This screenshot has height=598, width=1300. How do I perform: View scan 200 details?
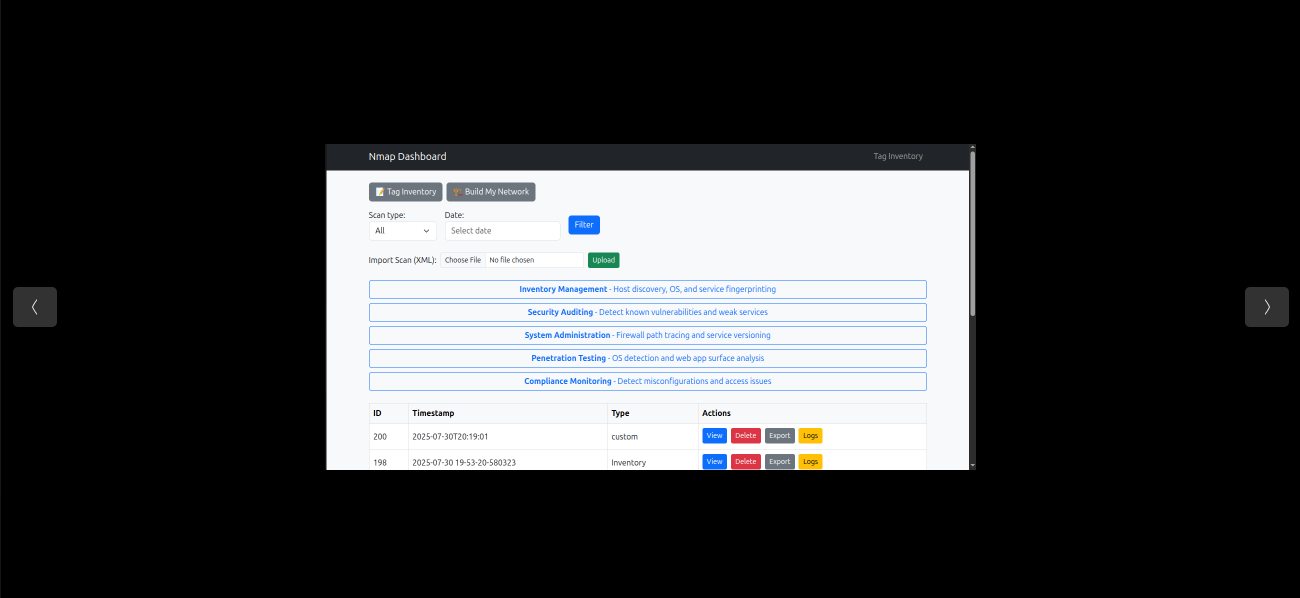pyautogui.click(x=714, y=436)
